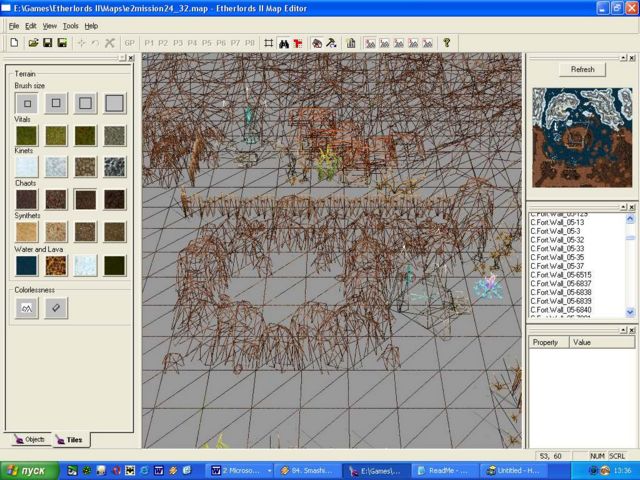Click the Colorlessness eraser icon button

coord(56,308)
